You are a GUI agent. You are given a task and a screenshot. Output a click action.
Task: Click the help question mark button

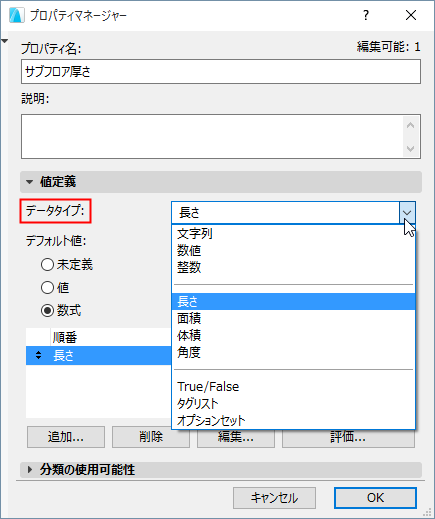click(x=366, y=15)
